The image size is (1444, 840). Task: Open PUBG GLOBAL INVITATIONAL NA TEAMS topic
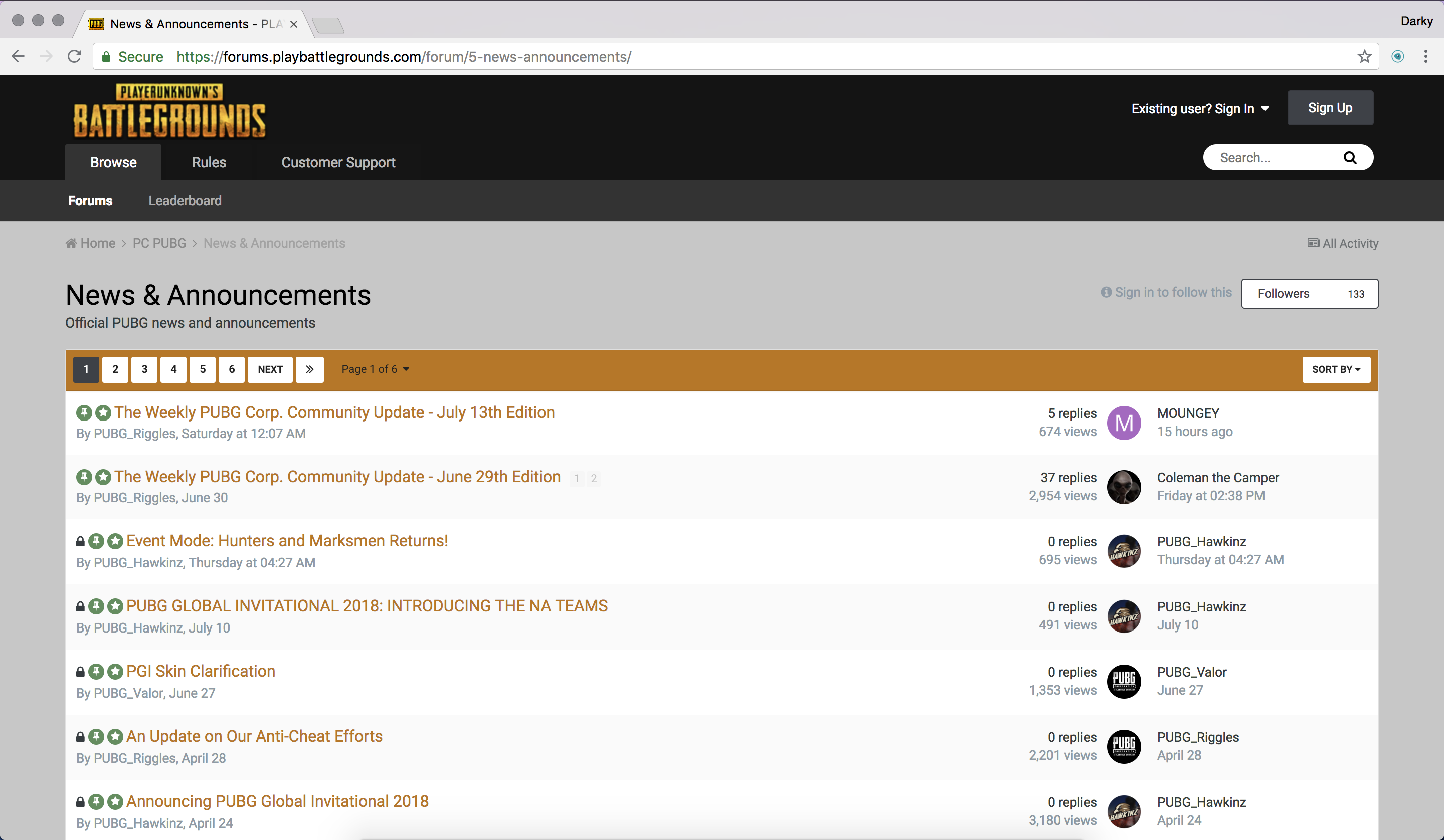367,605
